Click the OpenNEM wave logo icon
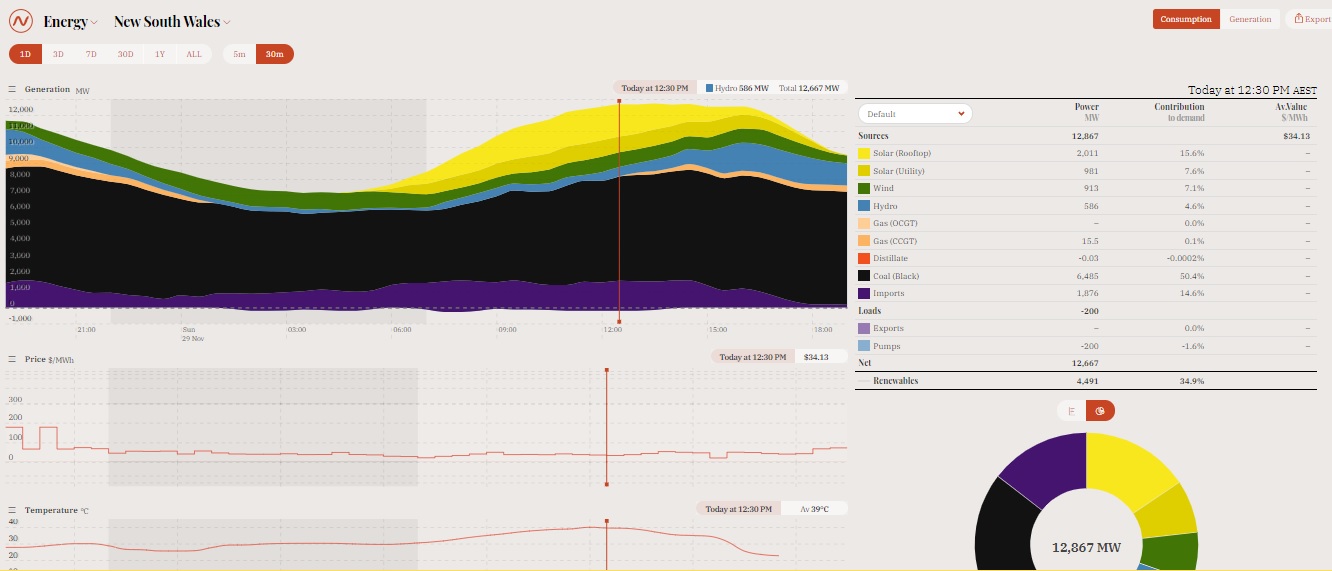Screen dimensions: 1332x571 [22, 21]
